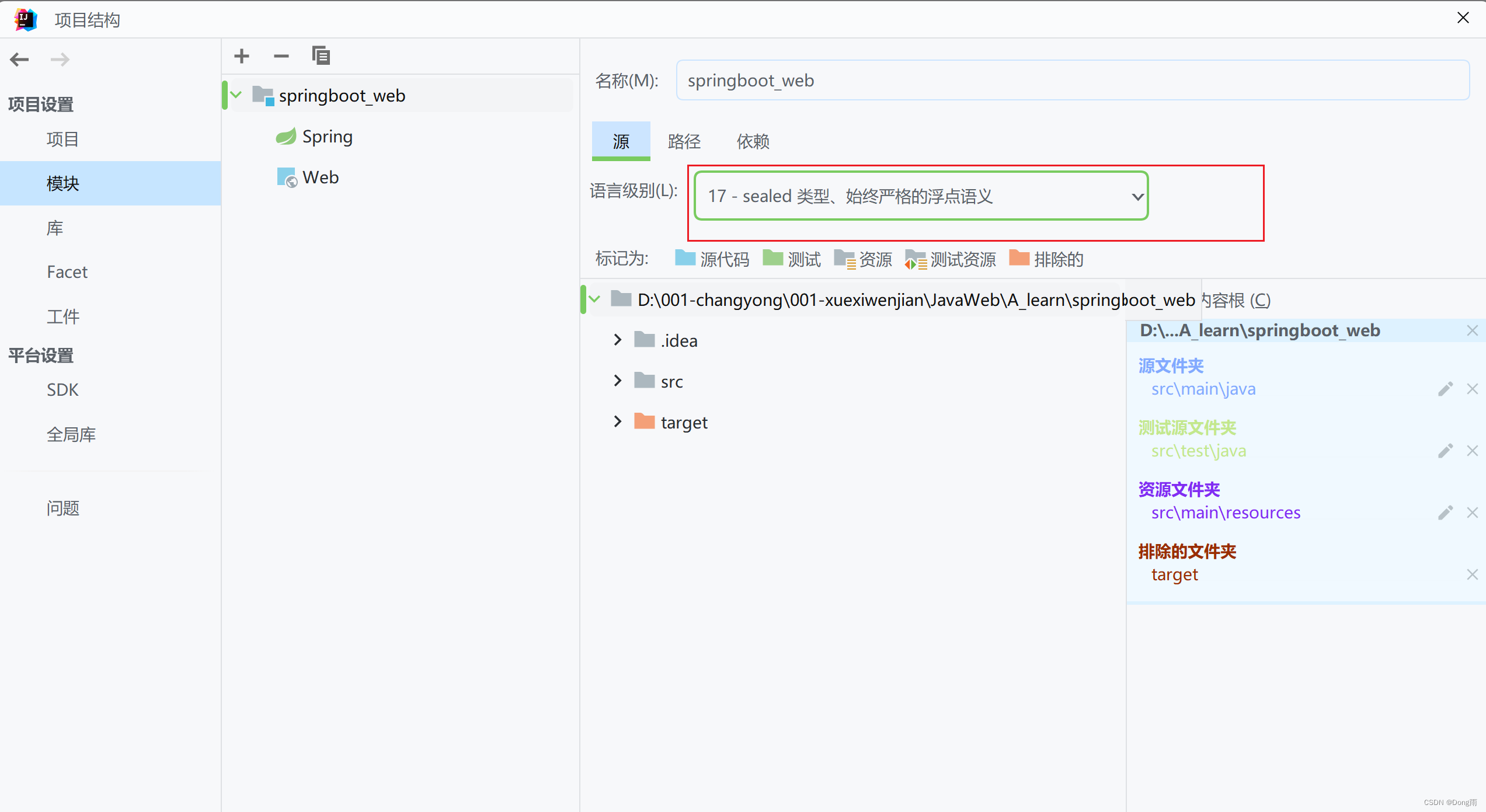
Task: Click the IntelliJ IDEA logo icon
Action: (x=26, y=20)
